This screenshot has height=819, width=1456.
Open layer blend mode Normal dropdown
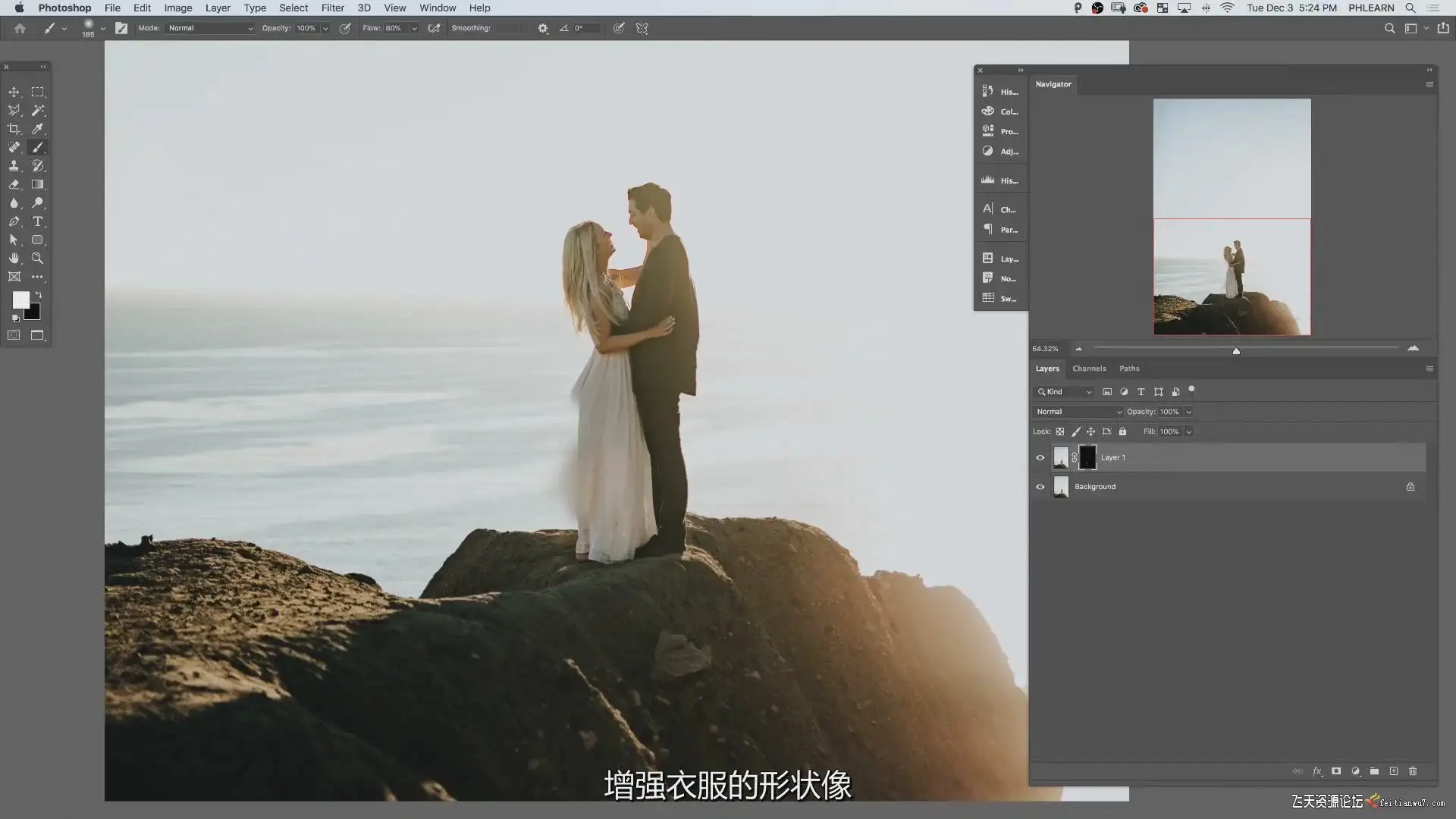tap(1078, 412)
